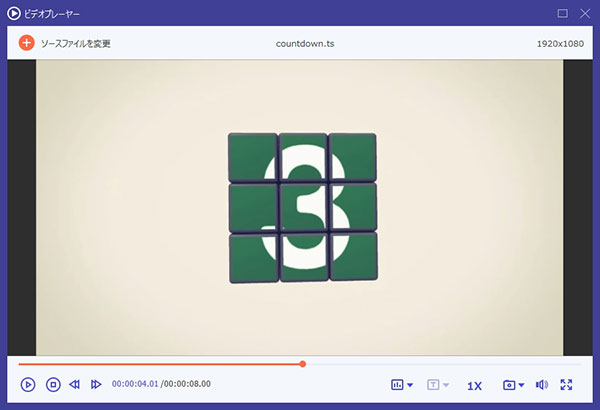Maximize the video player window
Screen dimensions: 600x410
(562, 14)
